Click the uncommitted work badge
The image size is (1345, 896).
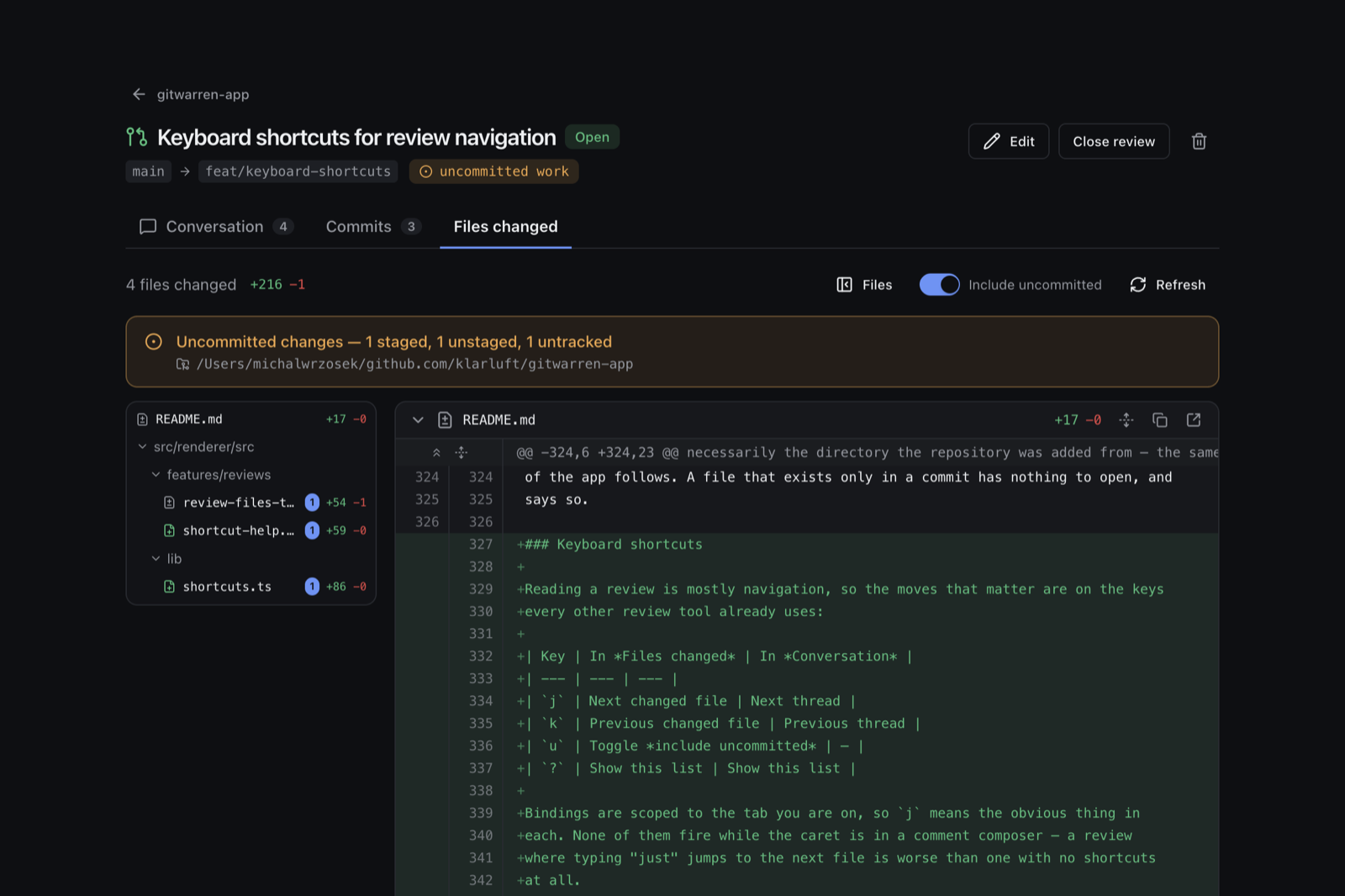pyautogui.click(x=493, y=171)
